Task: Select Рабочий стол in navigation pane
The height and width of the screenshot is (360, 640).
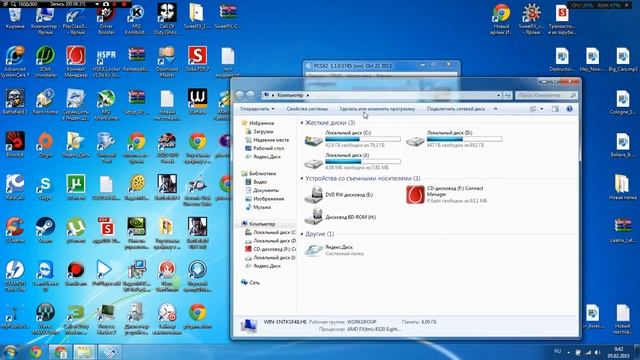Action: coord(264,148)
